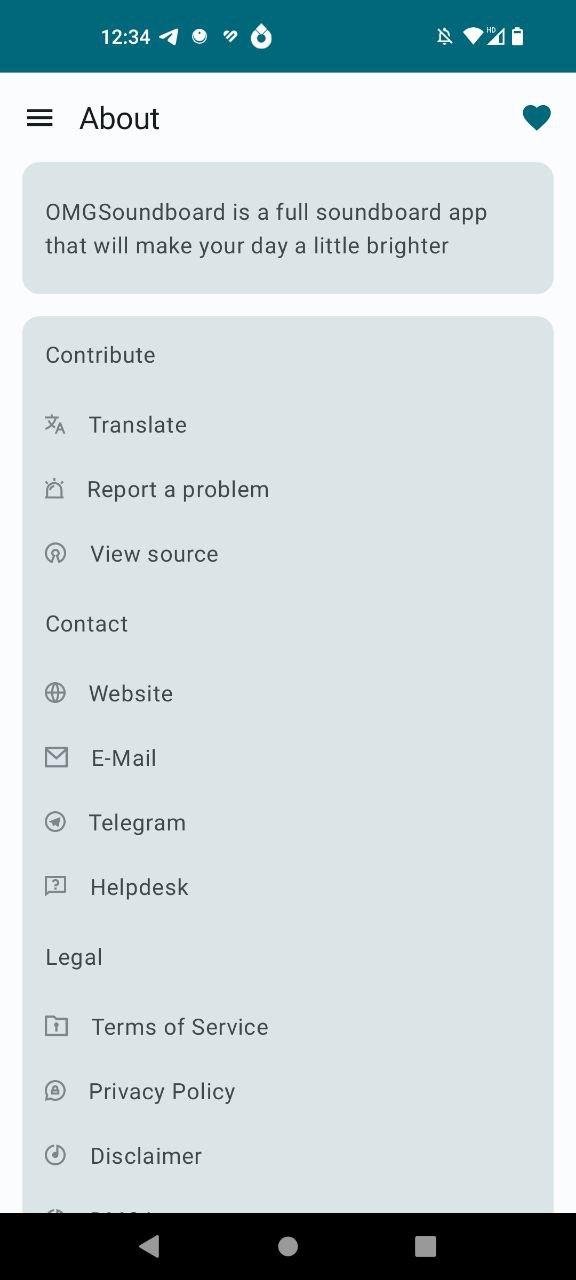This screenshot has height=1280, width=576.
Task: Click the View source icon
Action: coord(55,553)
